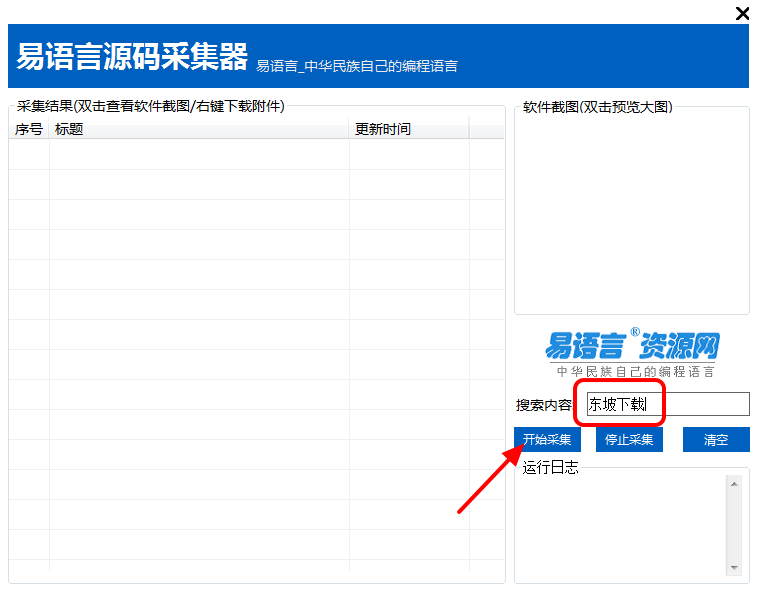Viewport: 758px width, 593px height.
Task: Focus the 搜索内容 input field
Action: [x=668, y=404]
